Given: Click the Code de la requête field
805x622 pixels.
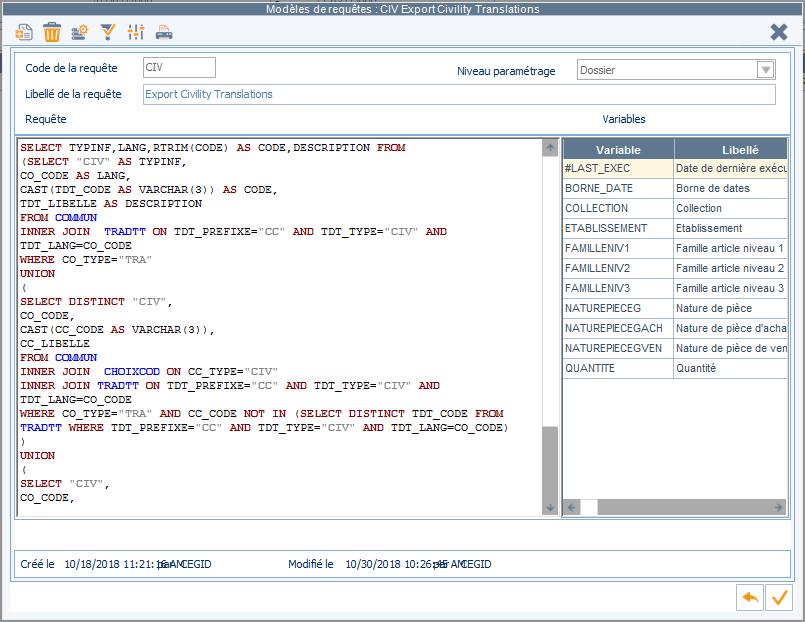Looking at the screenshot, I should (x=179, y=67).
